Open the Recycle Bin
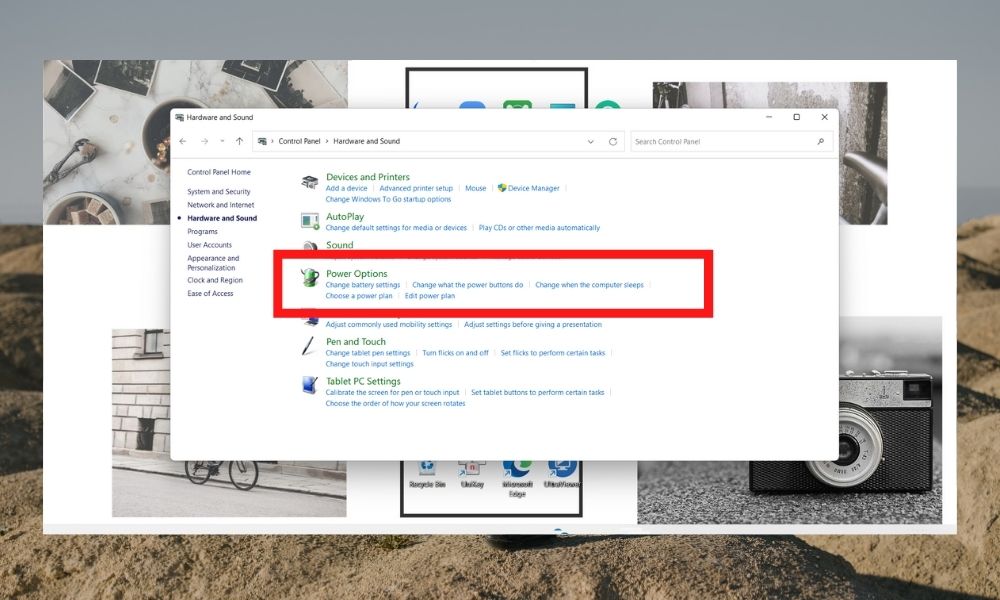Screen dimensions: 1000x600 point(427,465)
